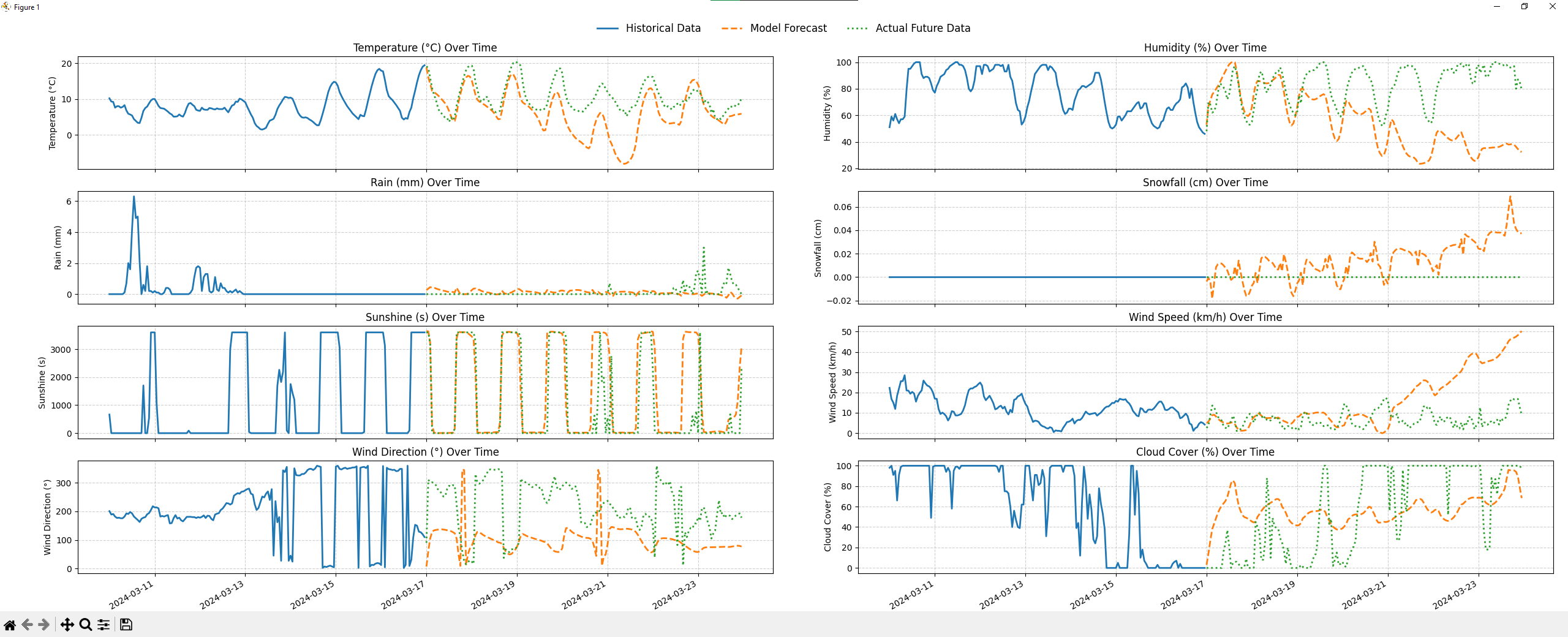
Task: Select the Zoom-to-rectangle tool
Action: click(x=85, y=624)
